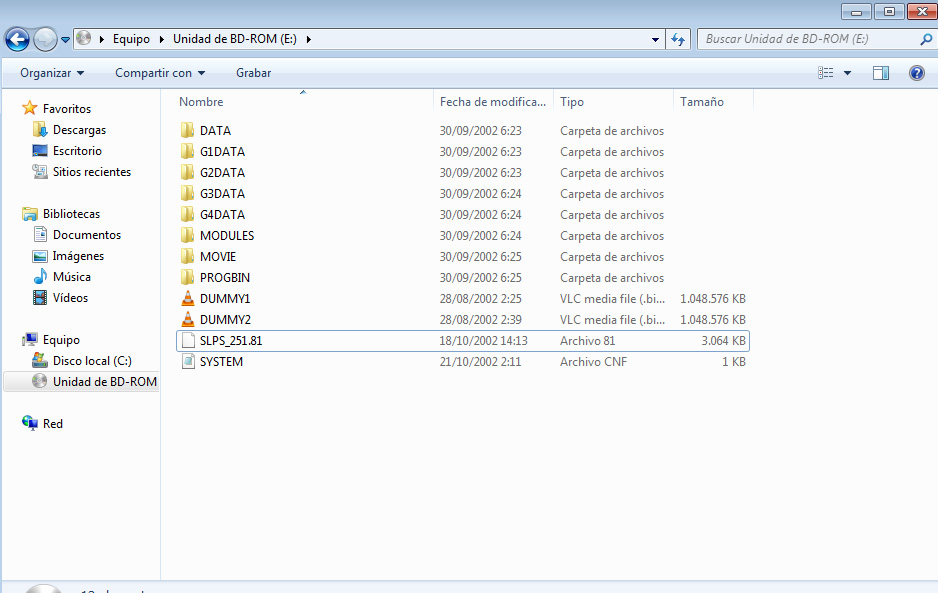The image size is (938, 593).
Task: Select the G1DATA folder icon
Action: pyautogui.click(x=188, y=151)
